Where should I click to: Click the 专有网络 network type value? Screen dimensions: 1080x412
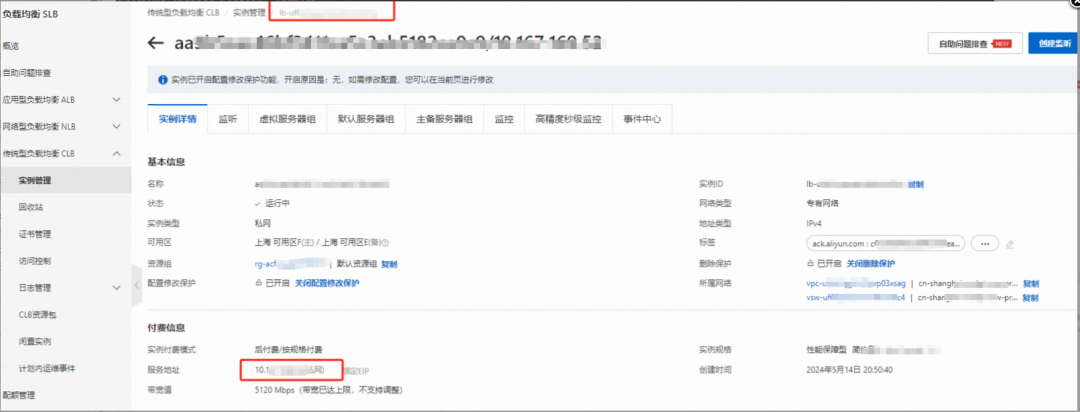pyautogui.click(x=823, y=204)
